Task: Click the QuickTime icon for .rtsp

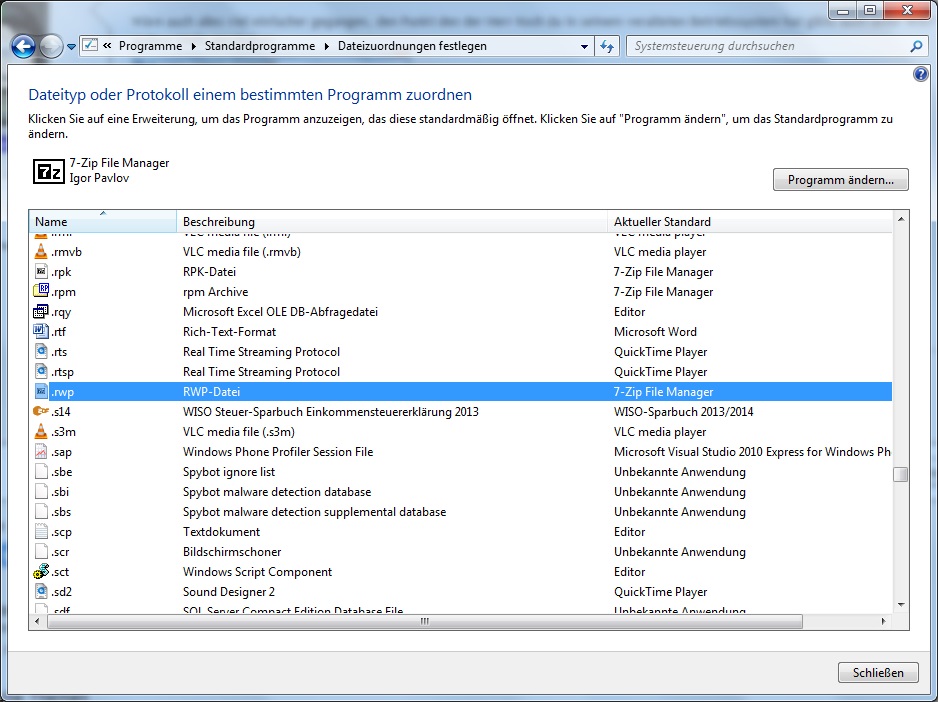Action: click(x=40, y=372)
